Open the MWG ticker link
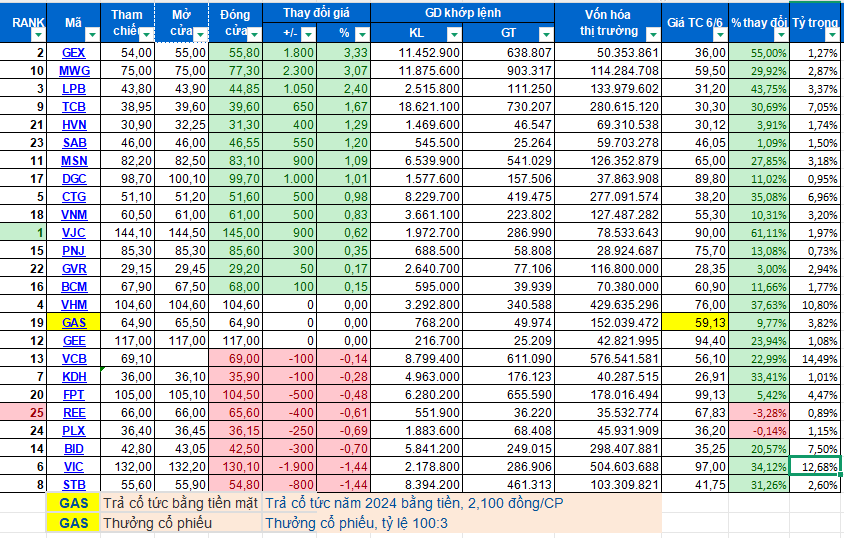 tap(74, 71)
